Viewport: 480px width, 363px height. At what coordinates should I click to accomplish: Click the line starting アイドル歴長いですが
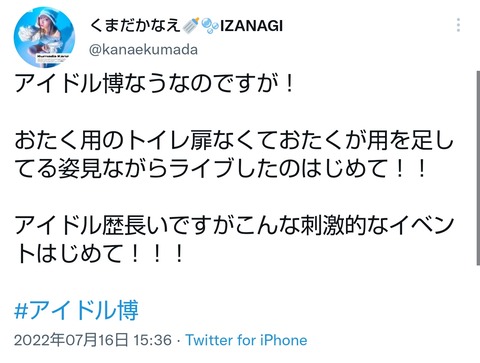pyautogui.click(x=234, y=225)
